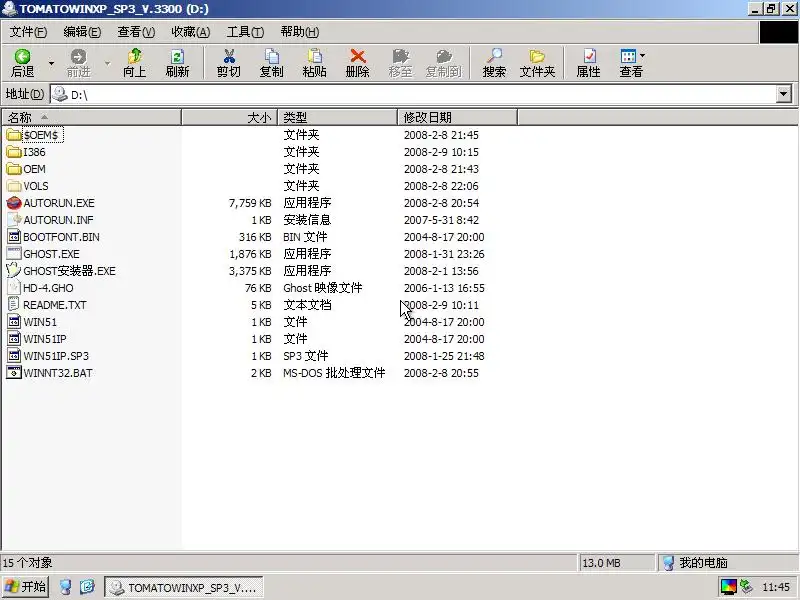Toggle the Folders (文件夹) pane button
Viewport: 800px width, 600px height.
pyautogui.click(x=537, y=63)
